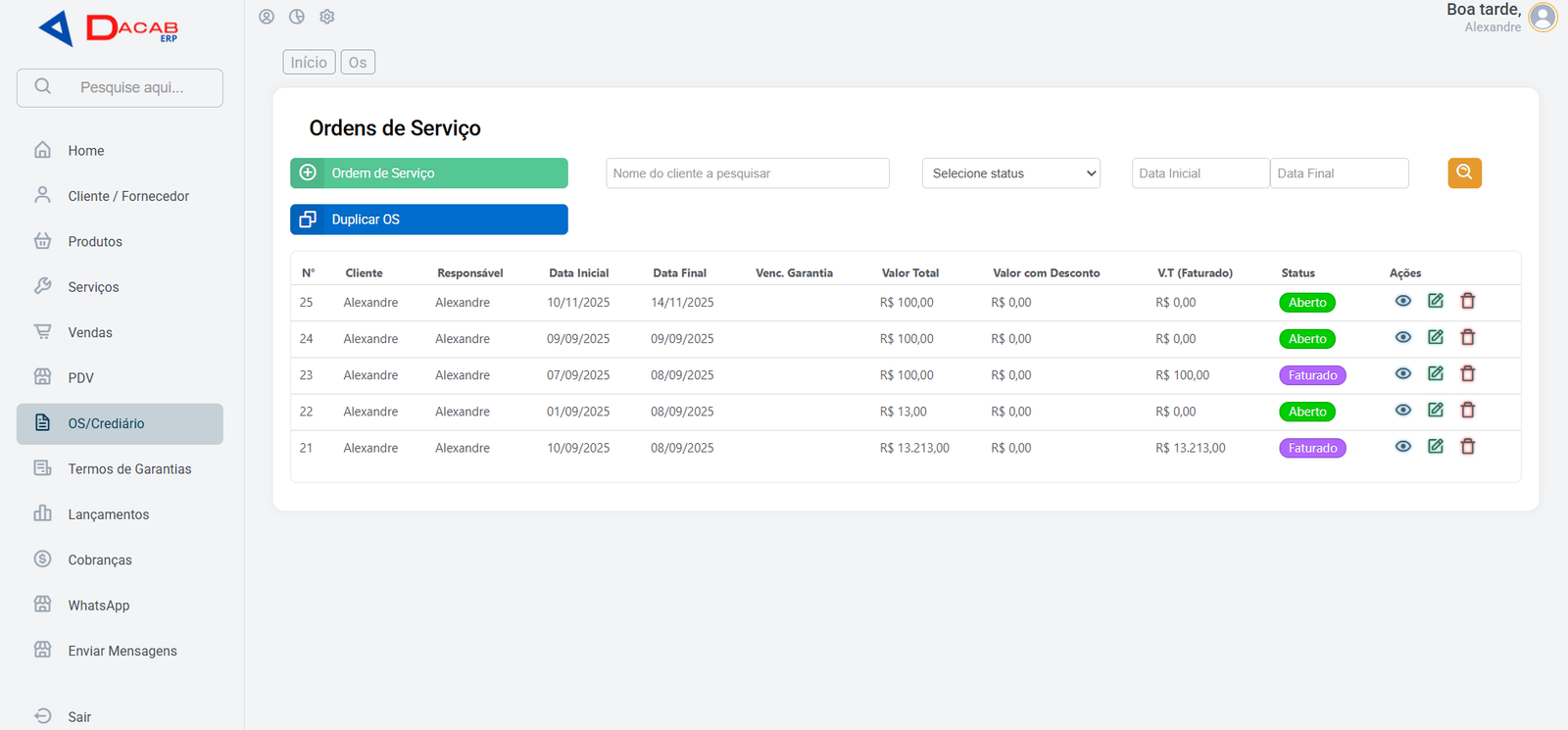Go to Termos de Garantias in sidebar

(x=129, y=469)
